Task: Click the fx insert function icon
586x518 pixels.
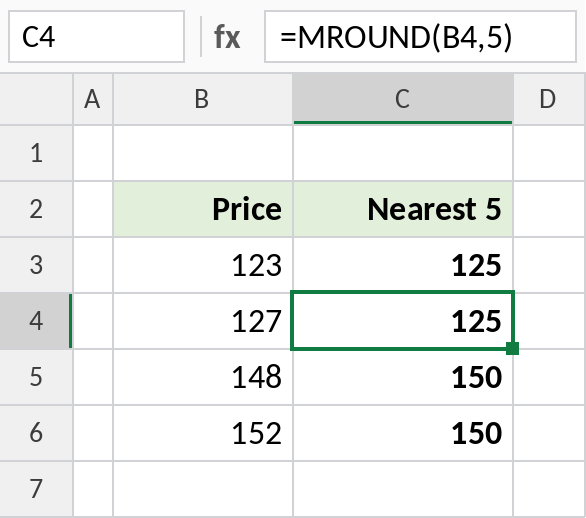Action: point(227,37)
